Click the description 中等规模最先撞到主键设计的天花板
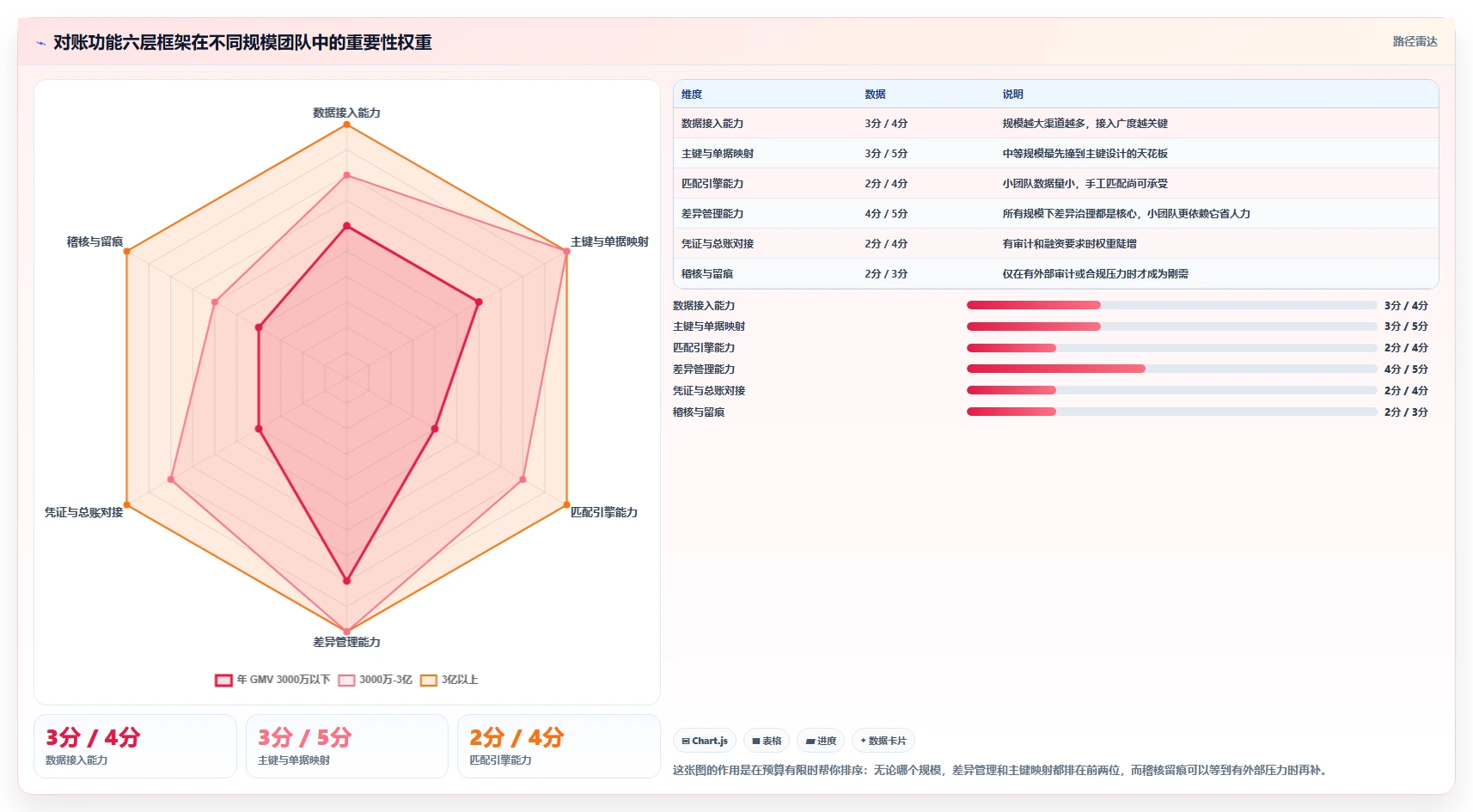This screenshot has height=812, width=1473. pyautogui.click(x=1085, y=154)
